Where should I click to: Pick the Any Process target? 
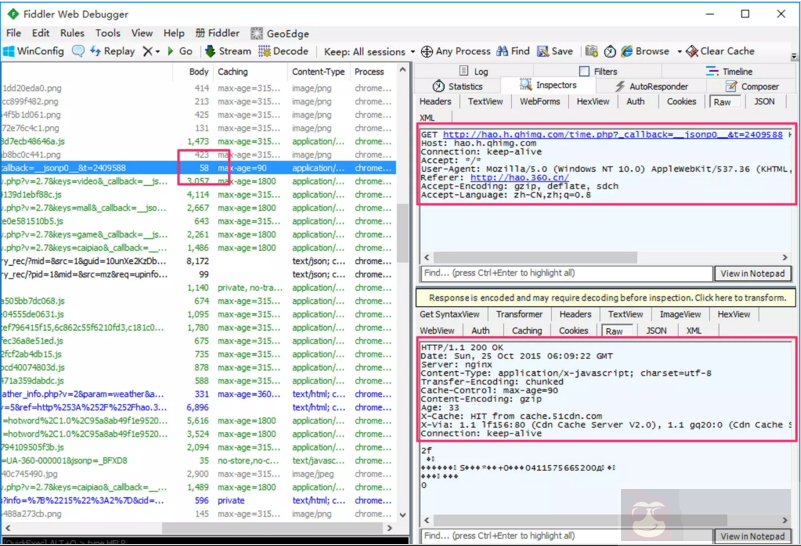(x=456, y=51)
